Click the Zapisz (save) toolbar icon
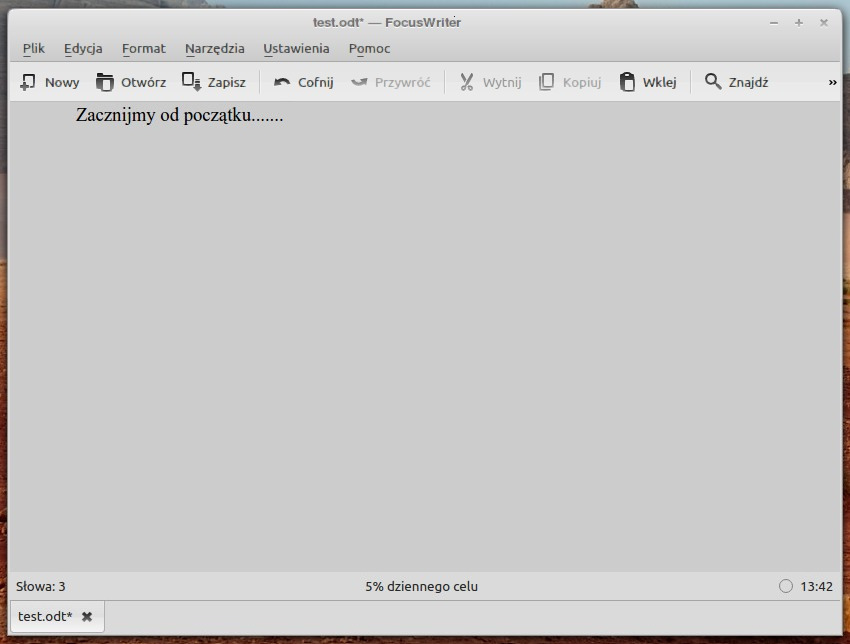This screenshot has width=850, height=644. click(x=191, y=82)
